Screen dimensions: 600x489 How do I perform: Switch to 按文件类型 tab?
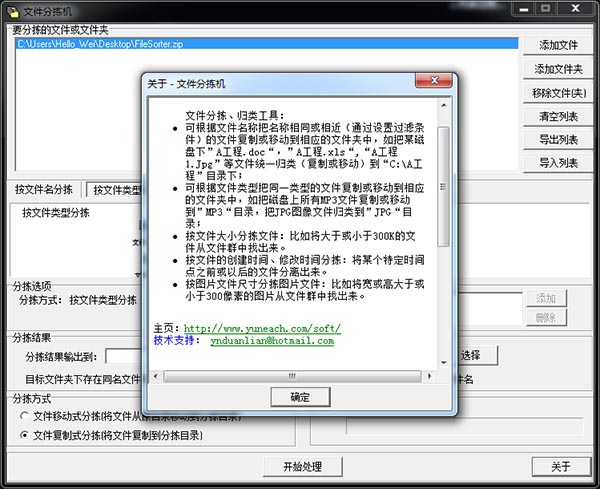click(115, 190)
